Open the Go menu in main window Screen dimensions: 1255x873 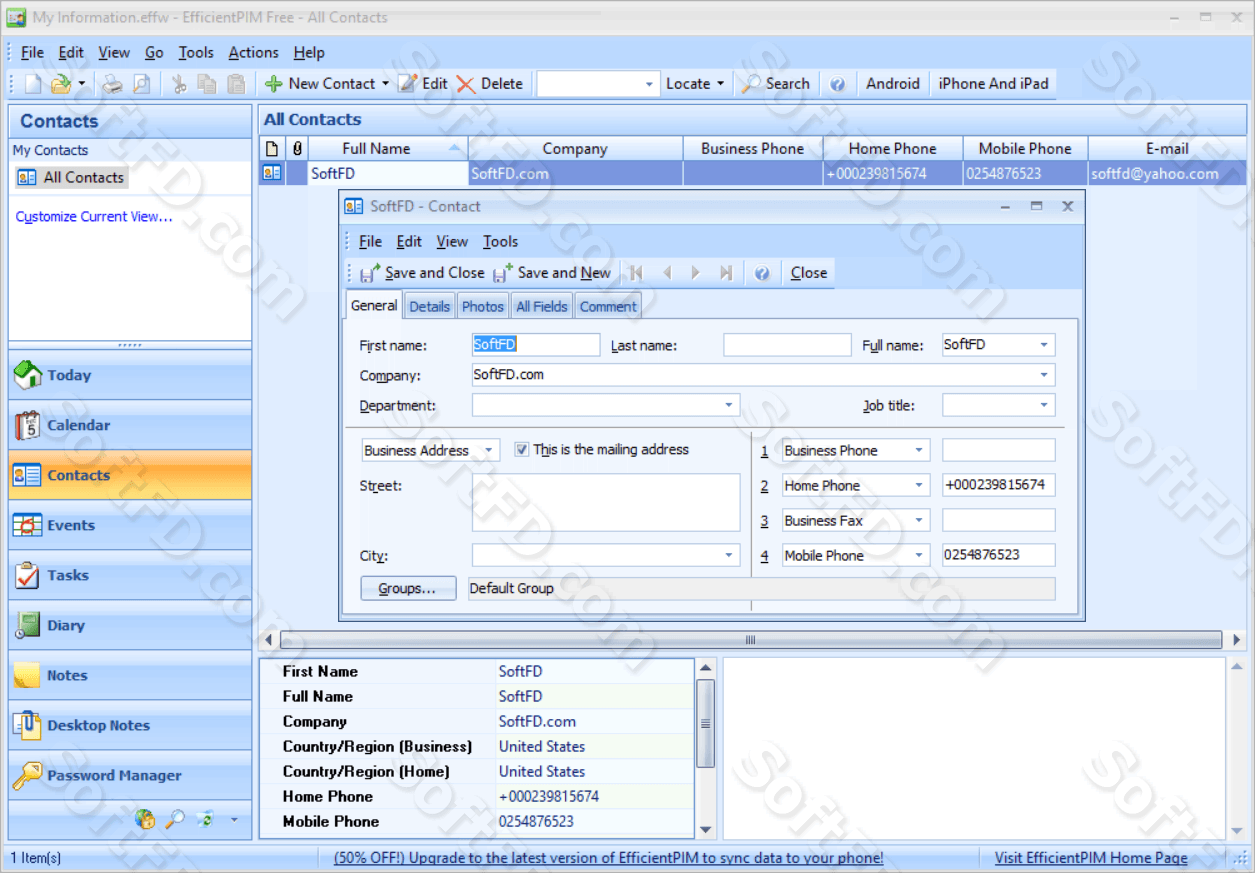tap(154, 53)
